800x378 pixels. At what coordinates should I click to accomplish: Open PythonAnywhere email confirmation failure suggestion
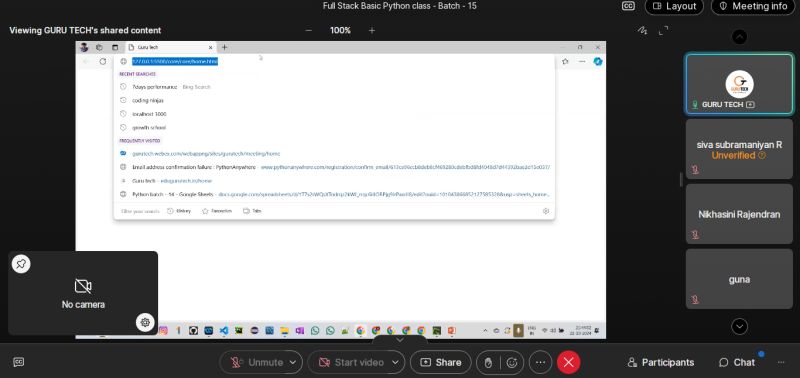point(334,167)
